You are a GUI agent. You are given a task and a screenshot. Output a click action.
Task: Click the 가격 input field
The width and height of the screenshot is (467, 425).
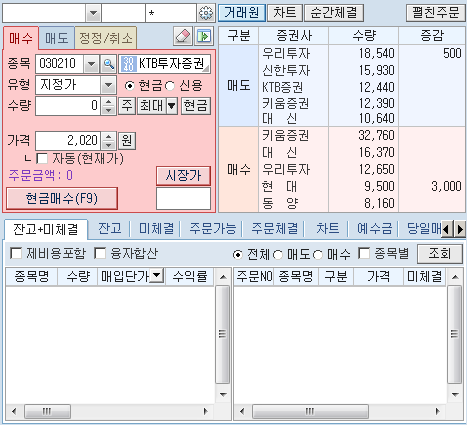pos(68,141)
